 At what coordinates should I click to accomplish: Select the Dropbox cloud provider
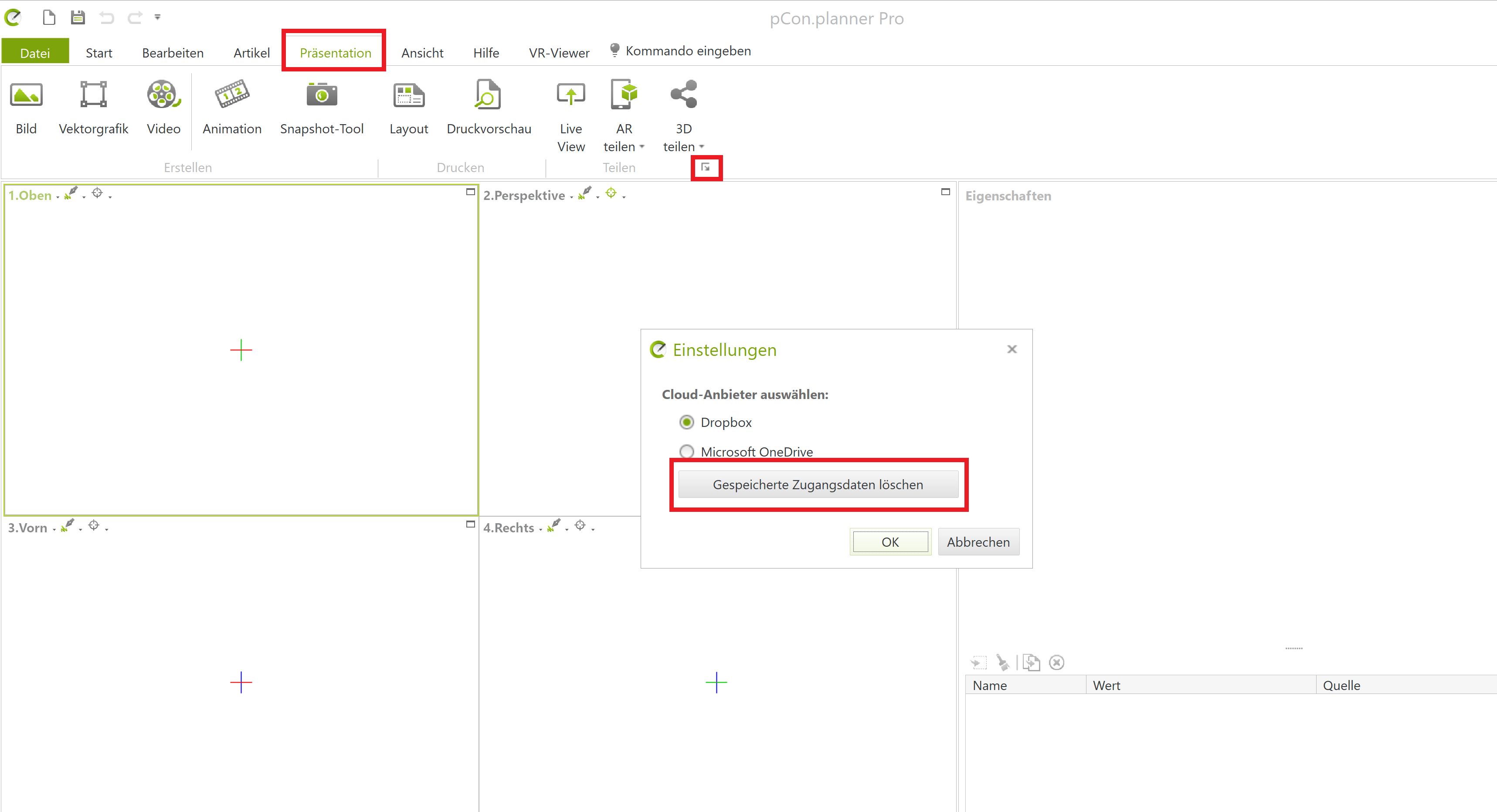click(x=686, y=422)
